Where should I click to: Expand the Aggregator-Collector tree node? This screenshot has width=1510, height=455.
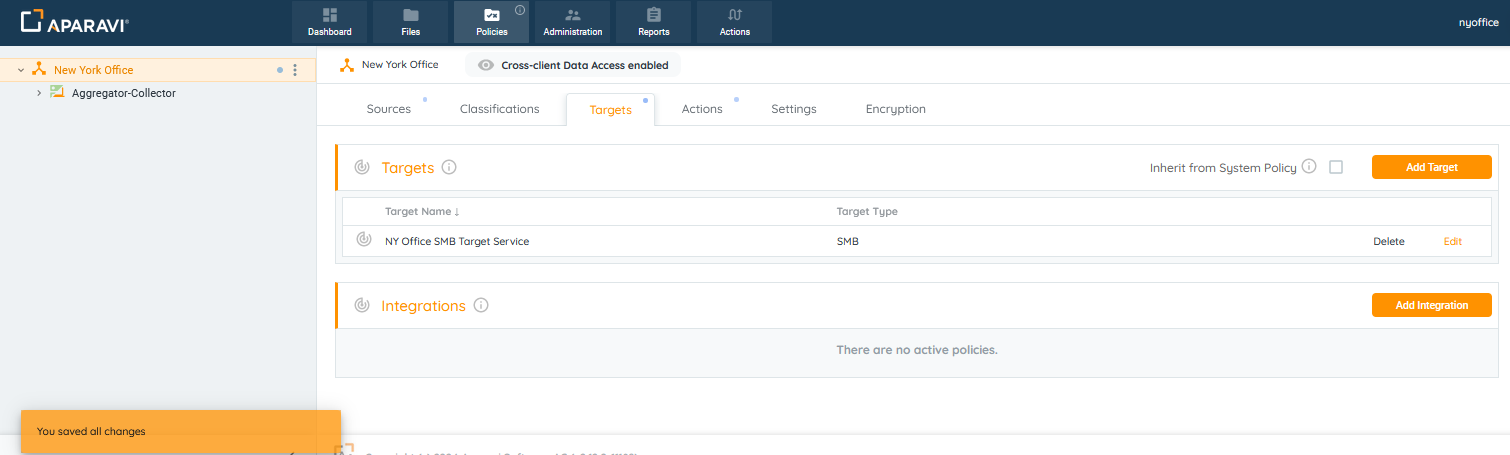(x=39, y=93)
